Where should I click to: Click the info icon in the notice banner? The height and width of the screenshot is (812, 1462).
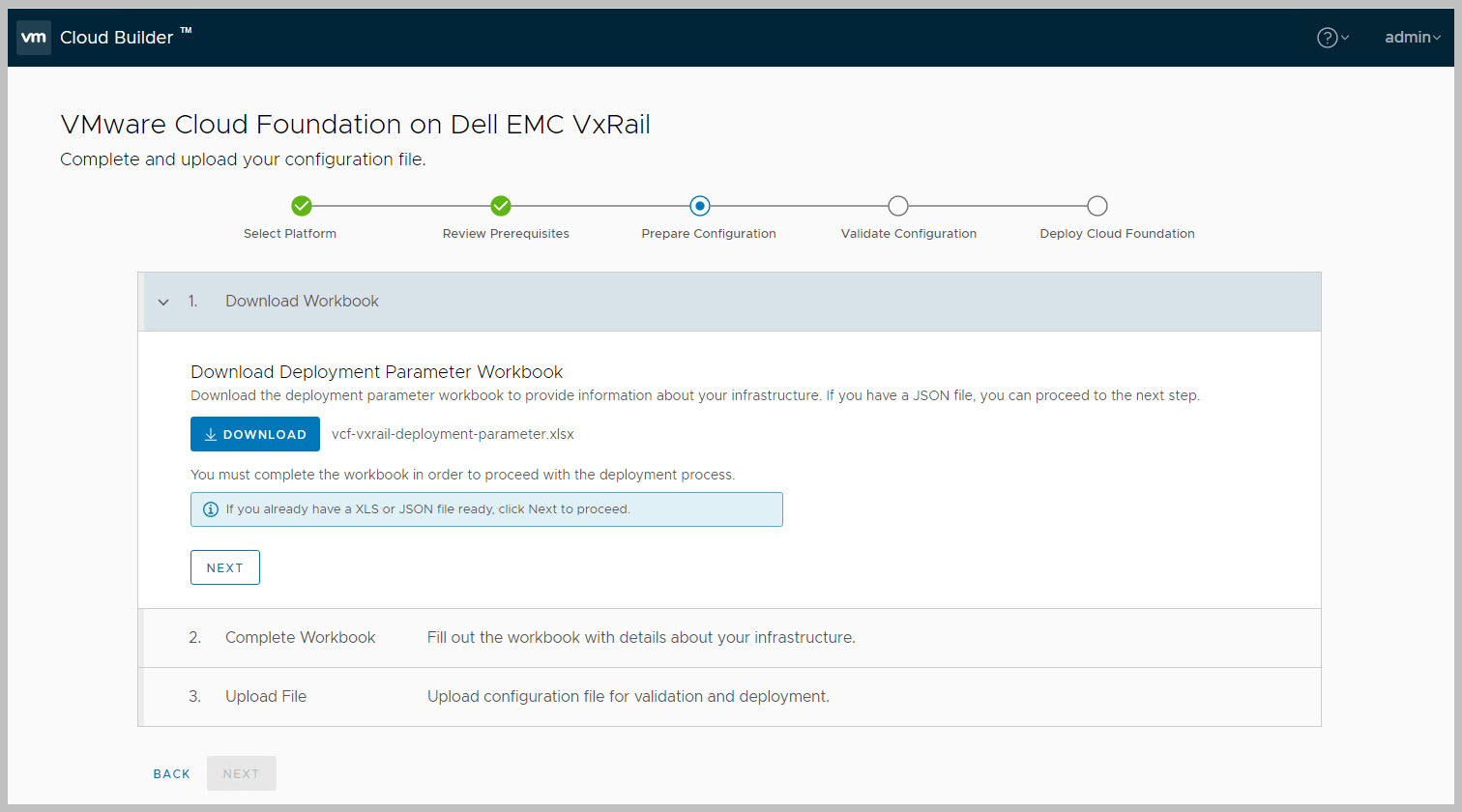click(211, 509)
